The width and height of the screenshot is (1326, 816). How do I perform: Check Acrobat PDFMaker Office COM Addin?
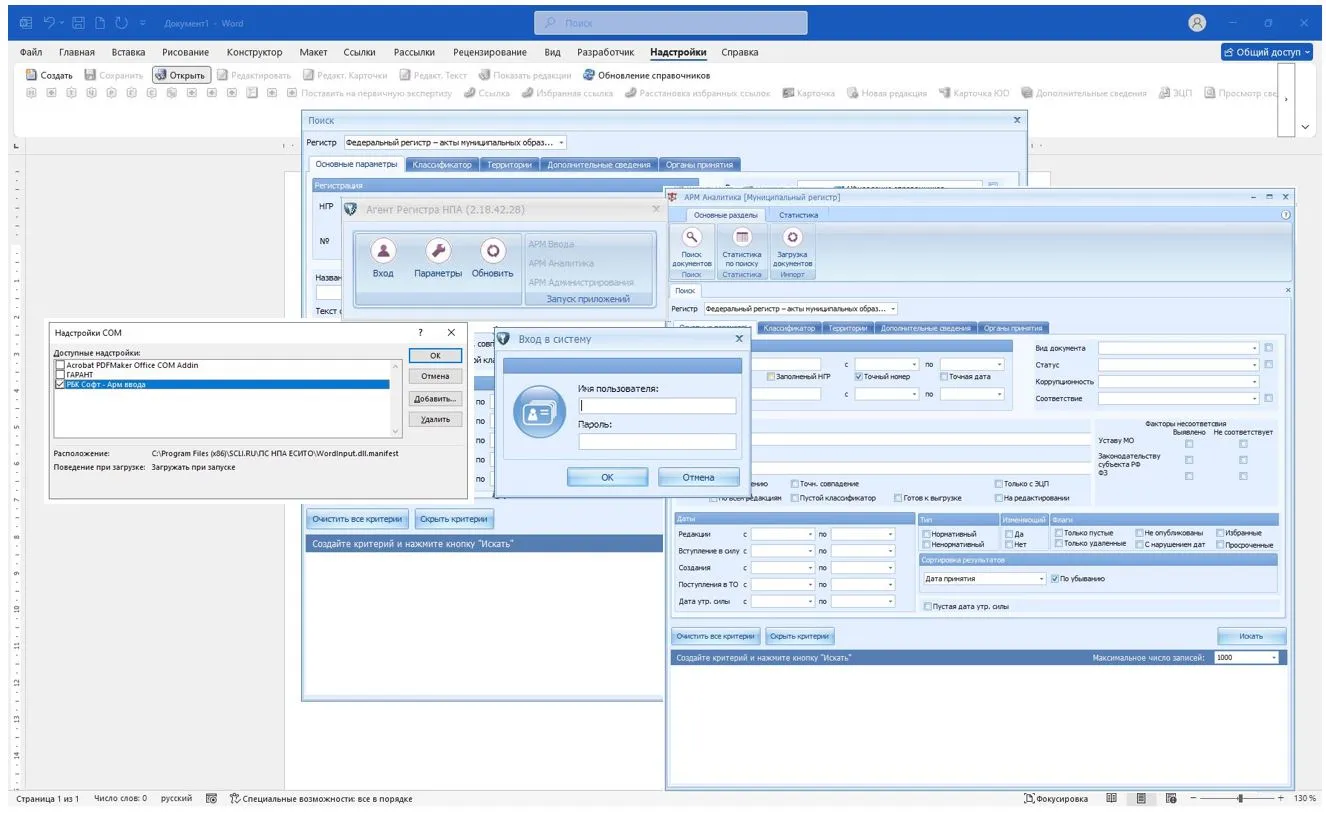(x=61, y=365)
